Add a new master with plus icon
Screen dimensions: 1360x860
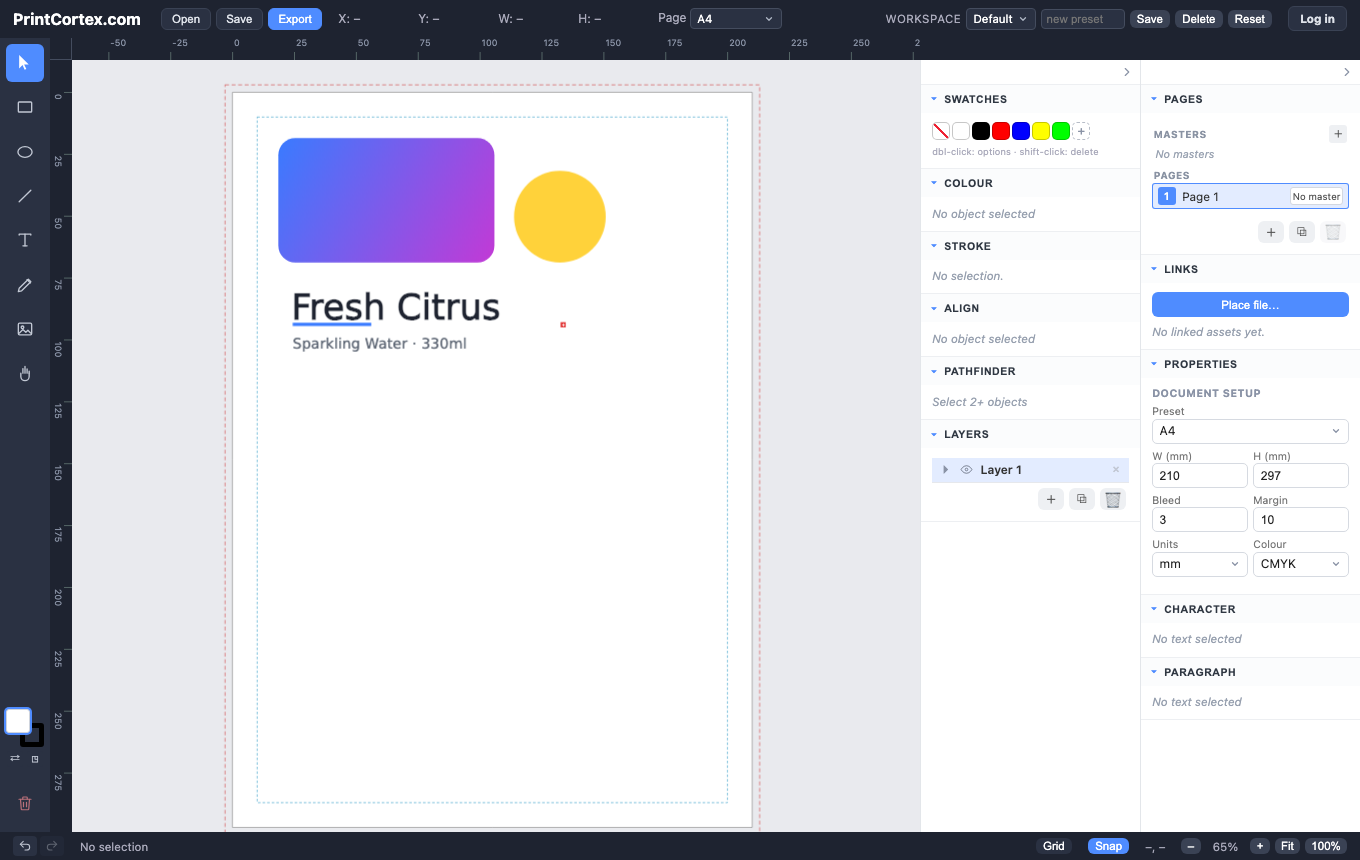coord(1338,133)
